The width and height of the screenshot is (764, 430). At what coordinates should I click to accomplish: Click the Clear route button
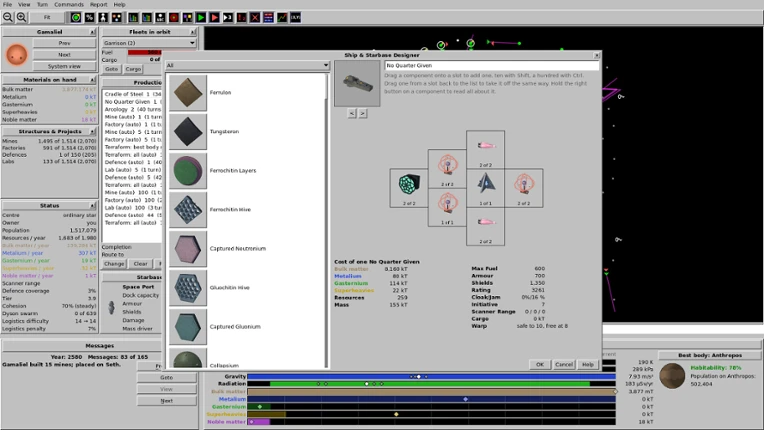click(140, 263)
